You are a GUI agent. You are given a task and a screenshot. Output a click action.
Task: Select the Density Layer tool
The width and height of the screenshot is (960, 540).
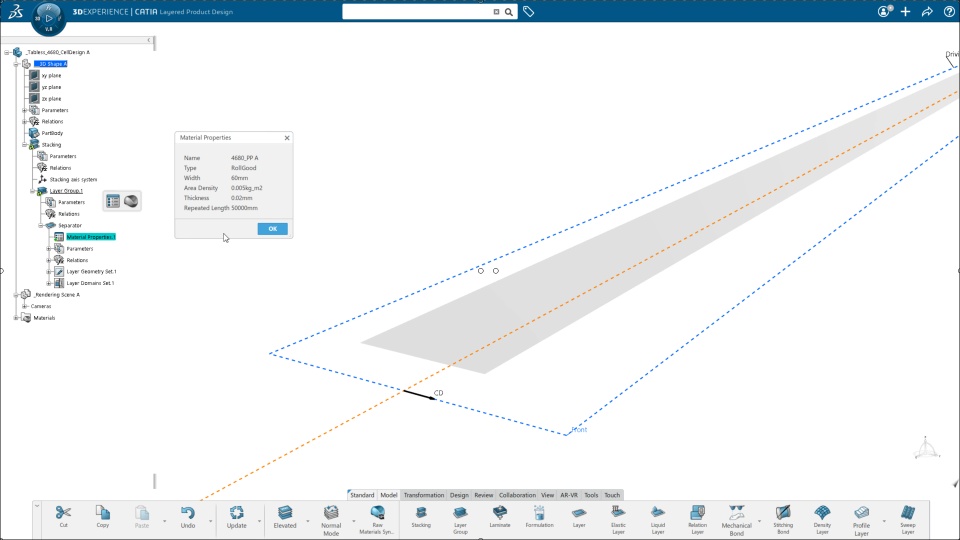coord(822,520)
